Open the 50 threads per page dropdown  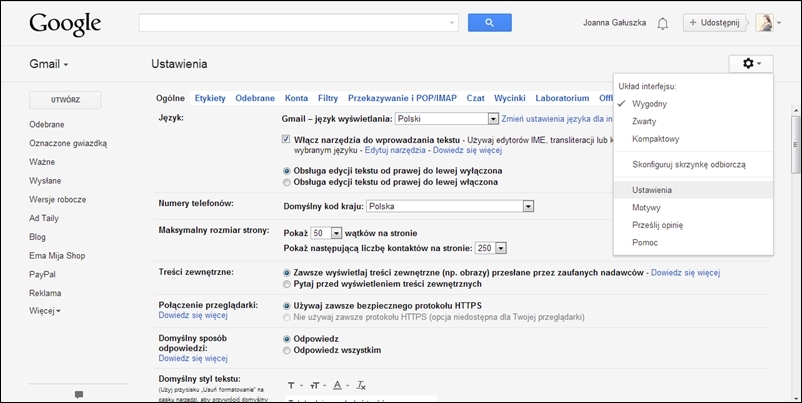point(326,233)
